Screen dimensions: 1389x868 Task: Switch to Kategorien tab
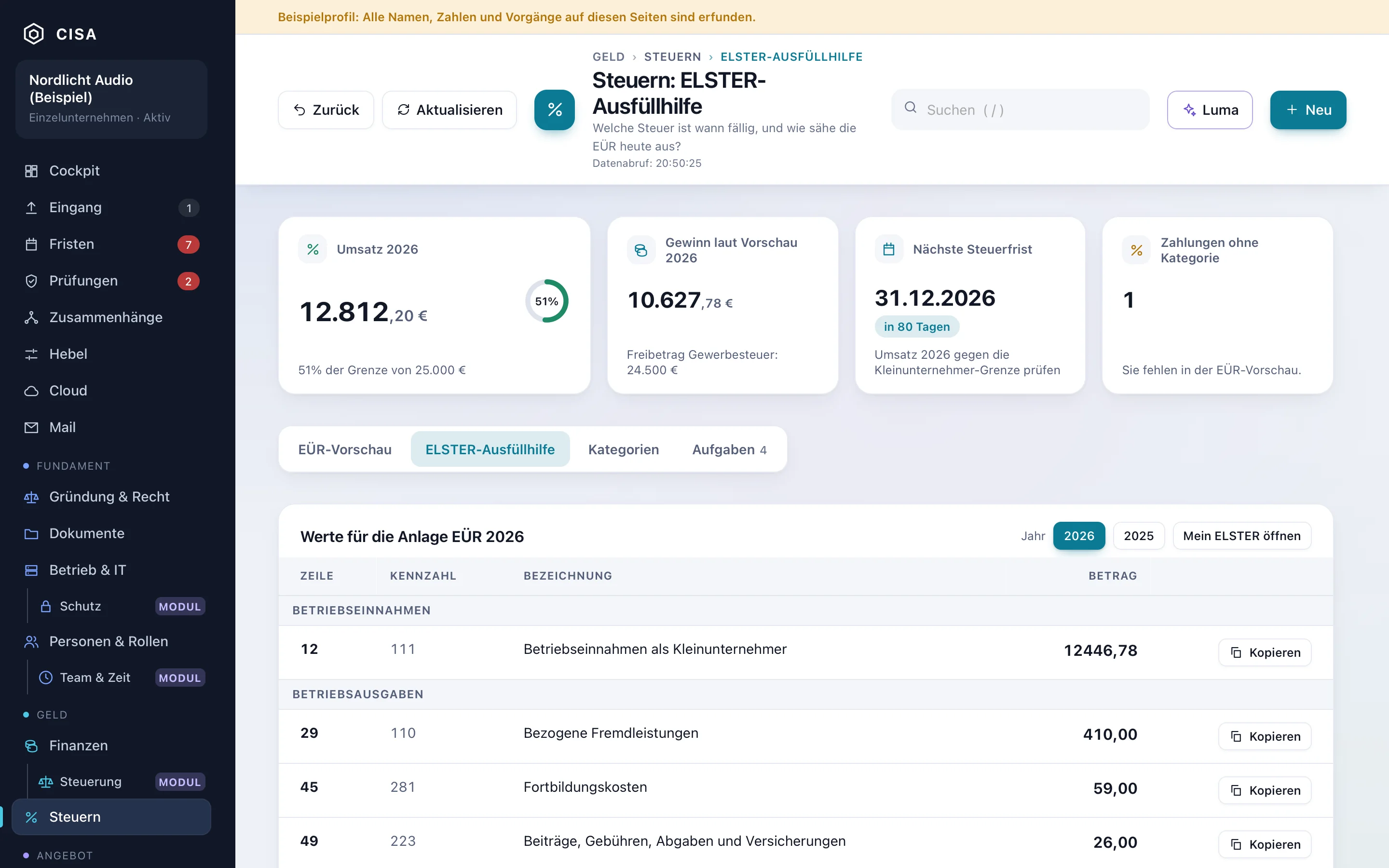623,449
